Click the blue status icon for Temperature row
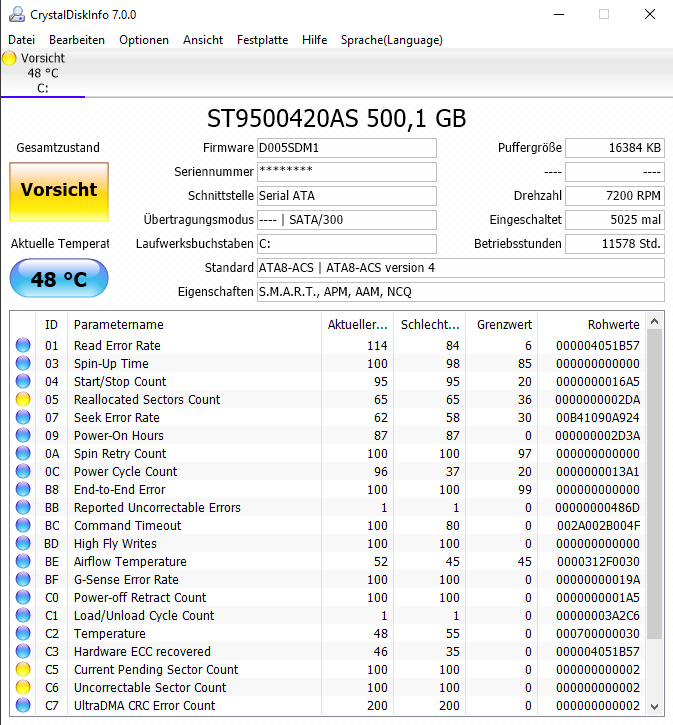The height and width of the screenshot is (725, 673). 23,633
